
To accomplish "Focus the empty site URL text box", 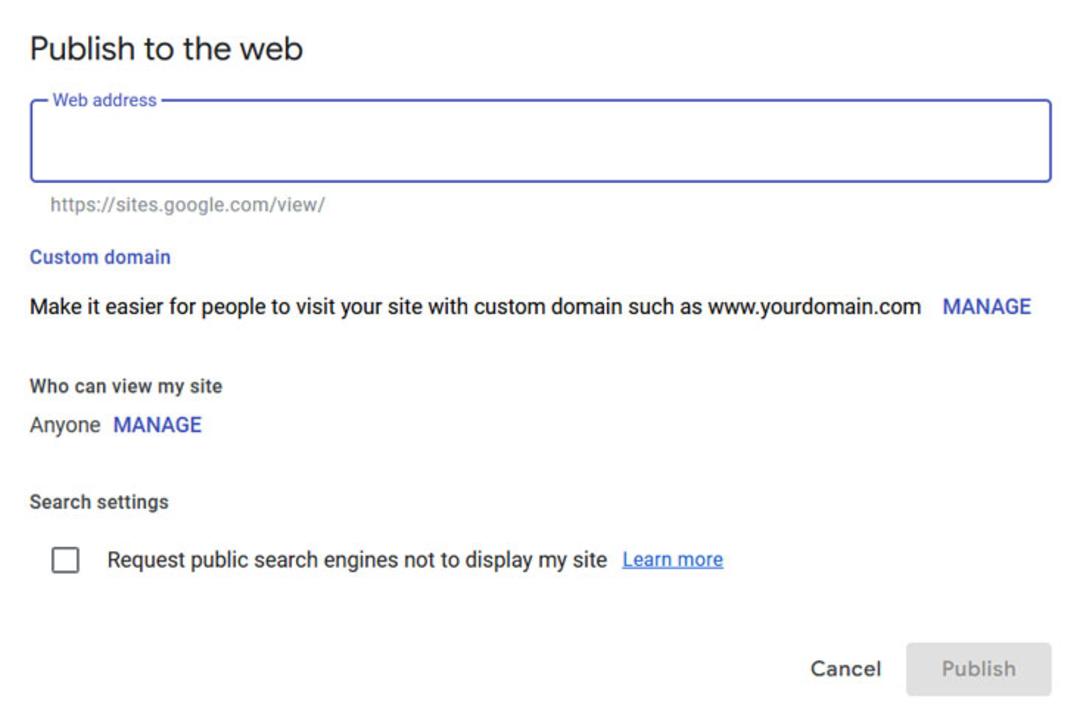I will click(540, 141).
